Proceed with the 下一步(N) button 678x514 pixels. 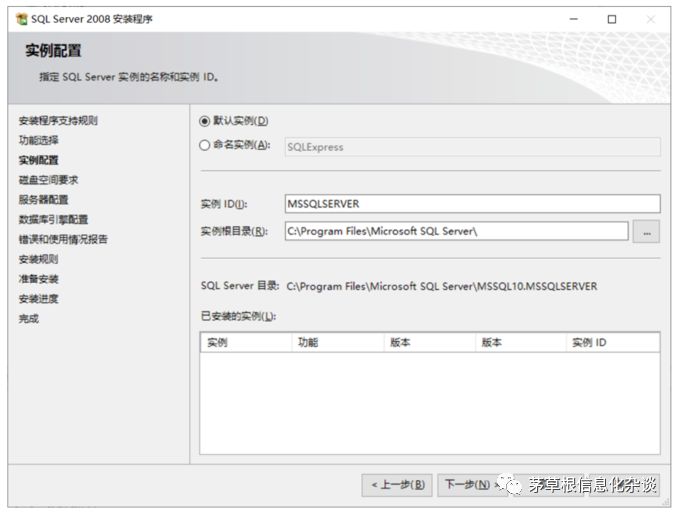(472, 485)
